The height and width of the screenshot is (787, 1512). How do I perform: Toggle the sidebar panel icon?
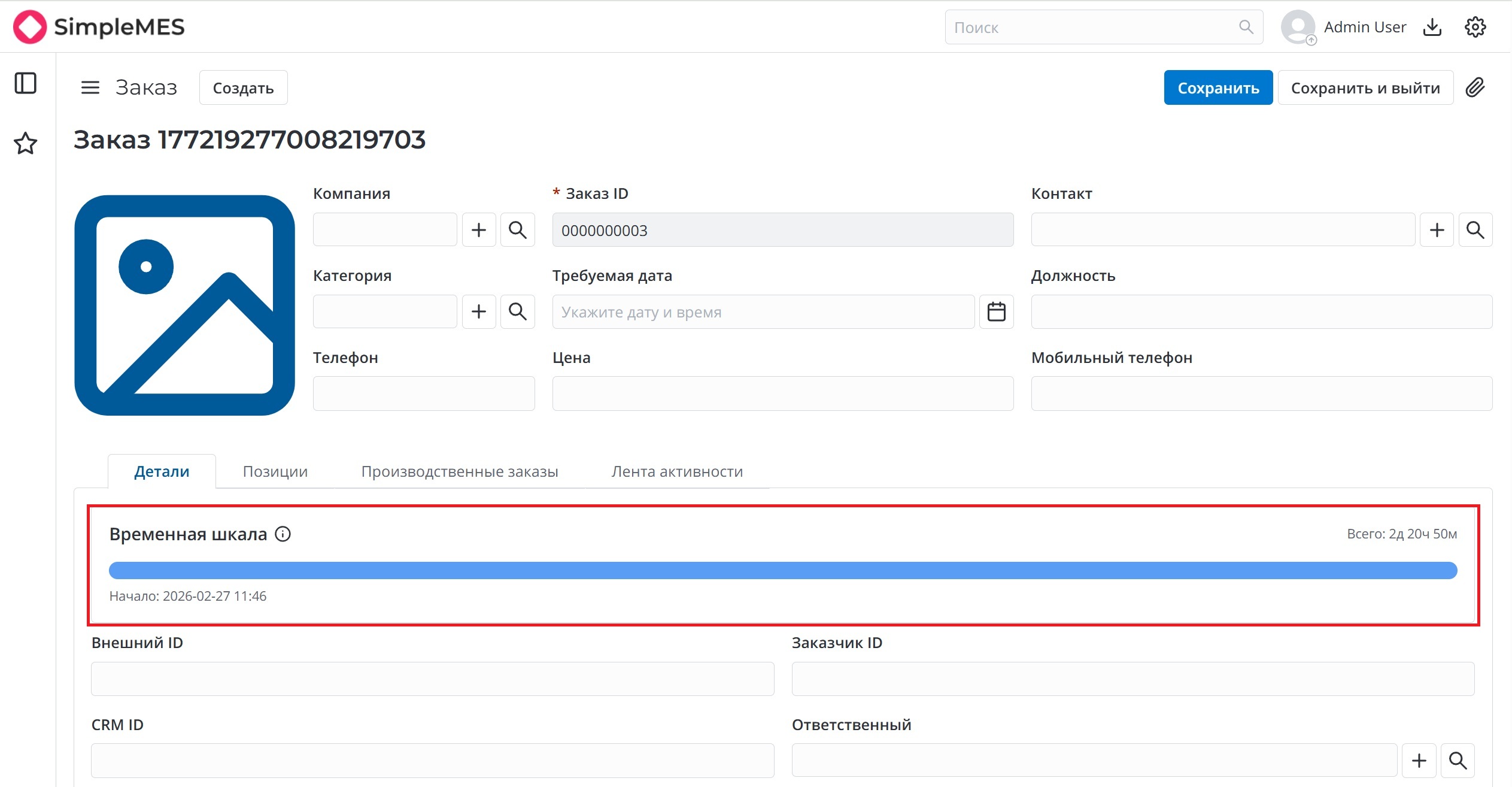(x=25, y=83)
